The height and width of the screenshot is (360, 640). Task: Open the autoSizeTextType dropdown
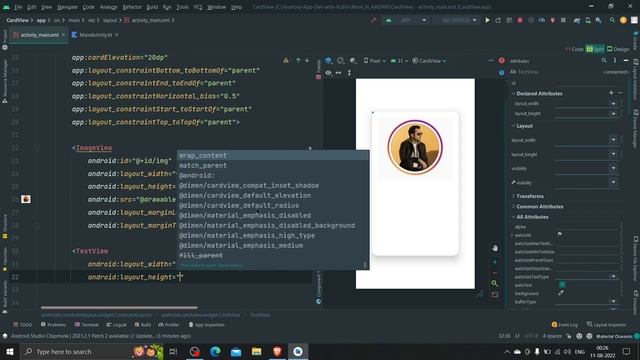click(x=613, y=276)
